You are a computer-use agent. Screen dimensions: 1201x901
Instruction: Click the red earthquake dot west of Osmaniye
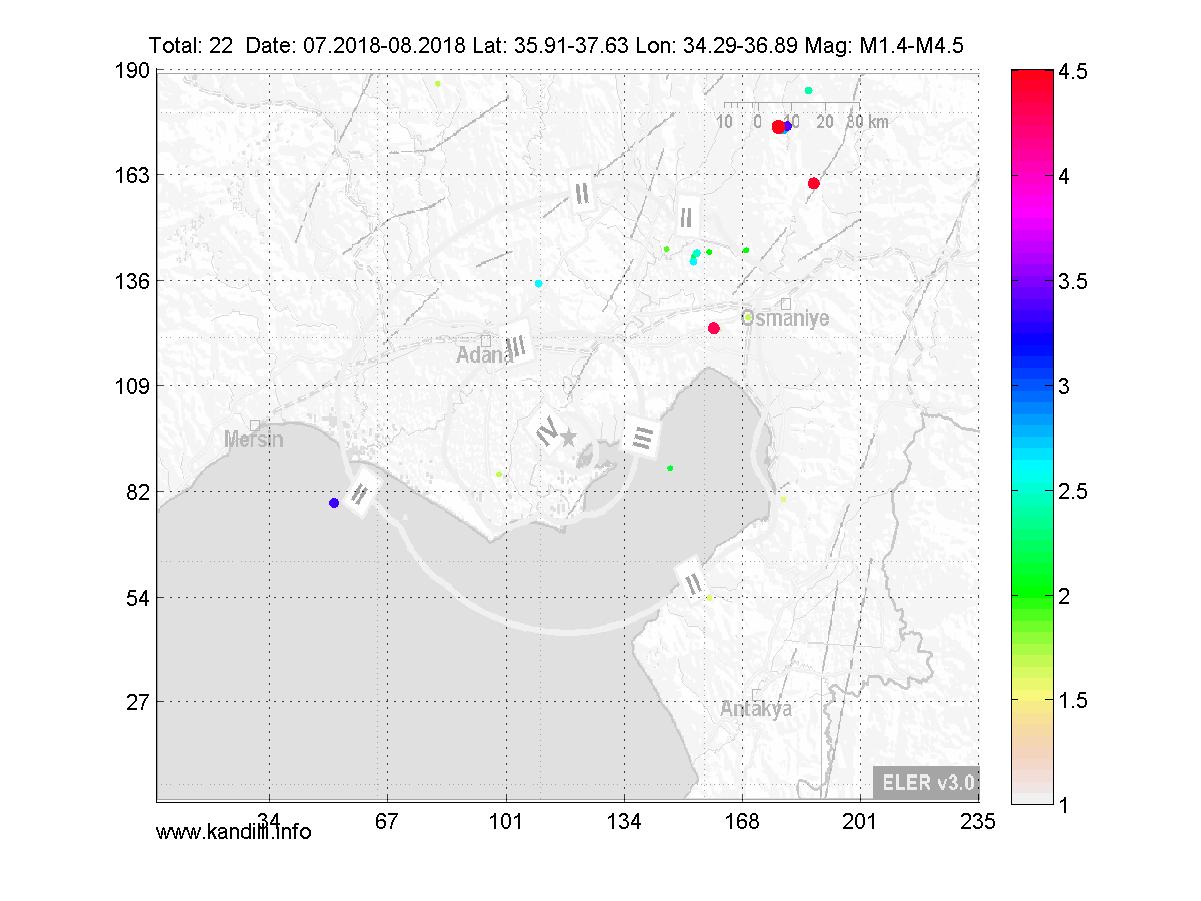coord(714,328)
